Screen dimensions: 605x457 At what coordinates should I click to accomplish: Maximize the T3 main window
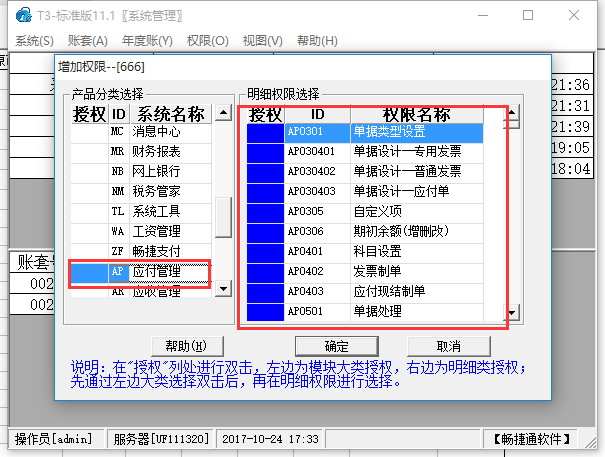(528, 15)
